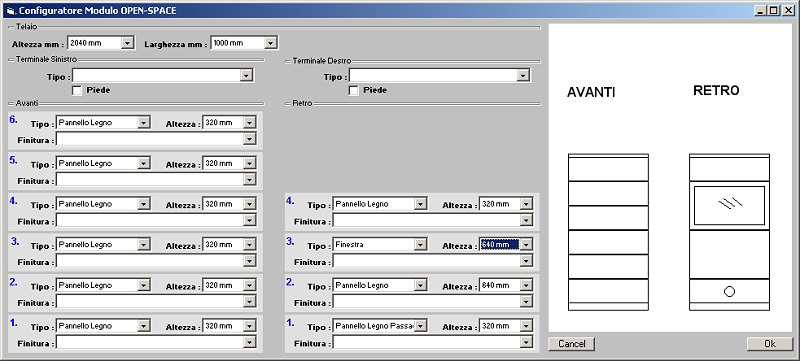Open Retro row 3 Altezza dropdown arrow
This screenshot has width=800, height=361.
point(526,245)
